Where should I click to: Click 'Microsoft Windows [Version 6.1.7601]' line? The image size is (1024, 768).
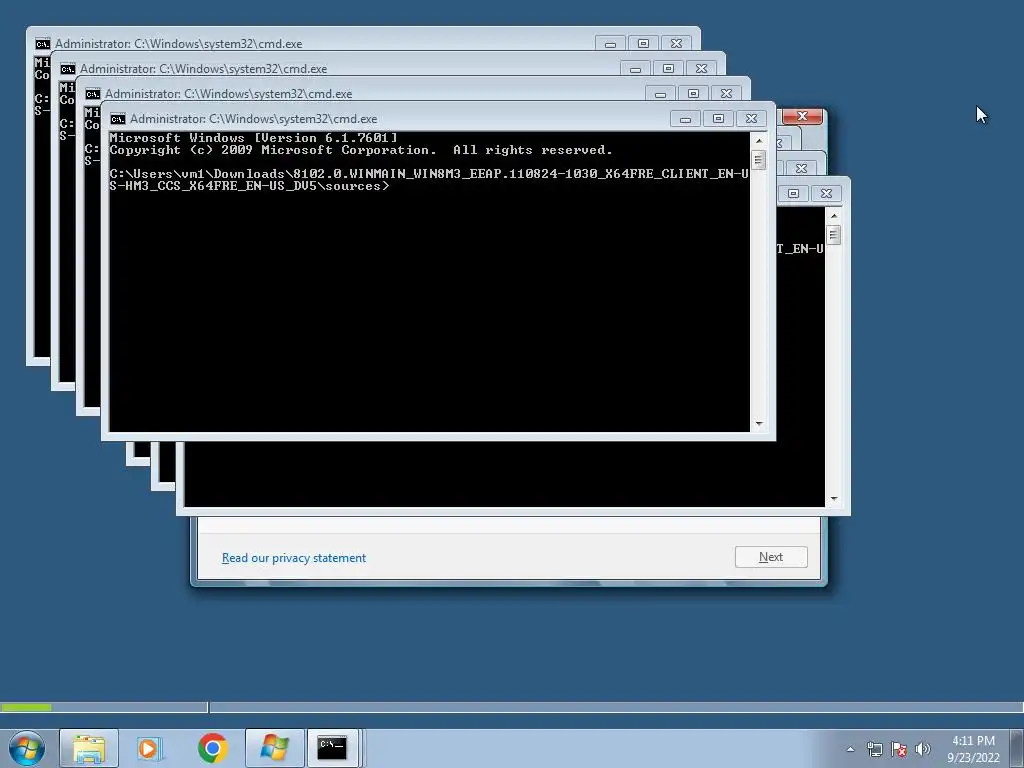(x=253, y=138)
